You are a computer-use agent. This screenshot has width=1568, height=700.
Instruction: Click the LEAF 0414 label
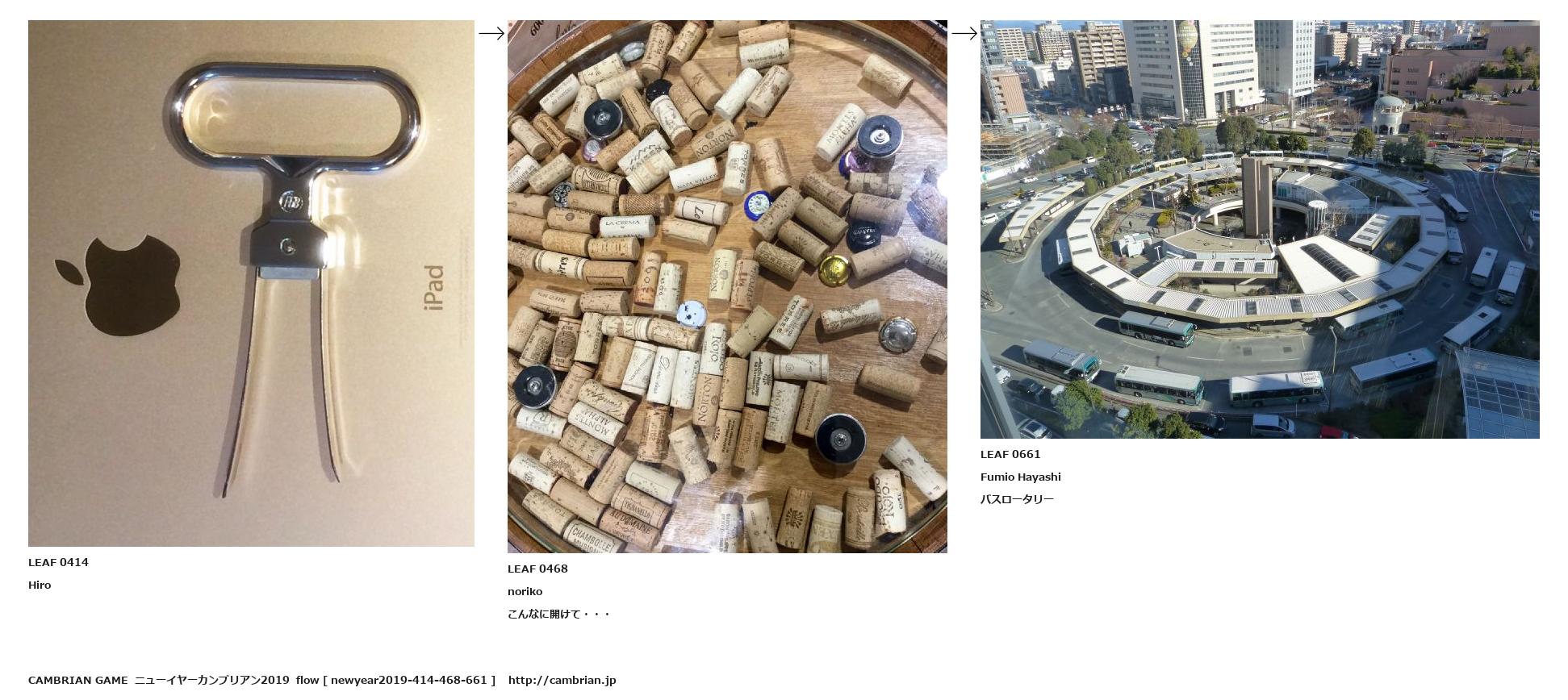[58, 562]
